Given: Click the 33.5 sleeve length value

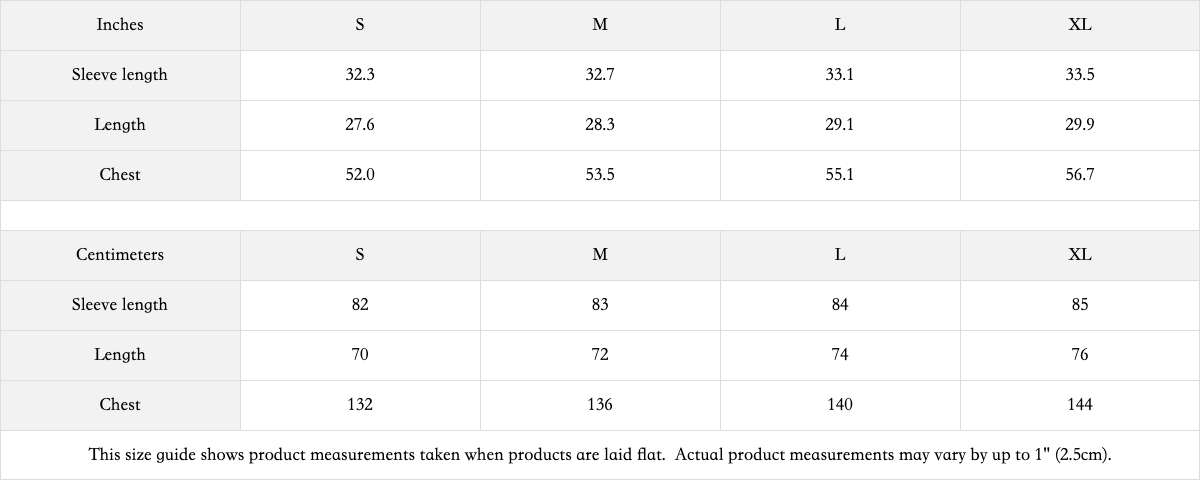Looking at the screenshot, I should tap(1080, 75).
